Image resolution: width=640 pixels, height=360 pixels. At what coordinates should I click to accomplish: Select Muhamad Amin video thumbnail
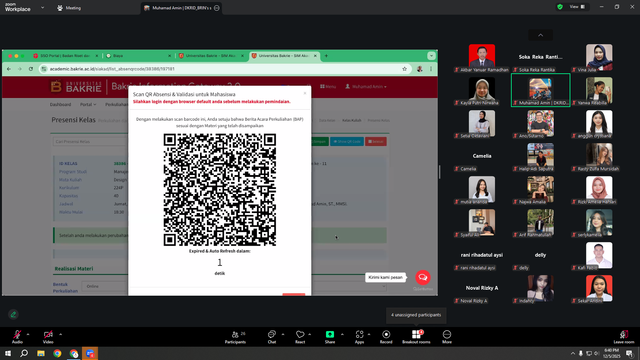[540, 90]
